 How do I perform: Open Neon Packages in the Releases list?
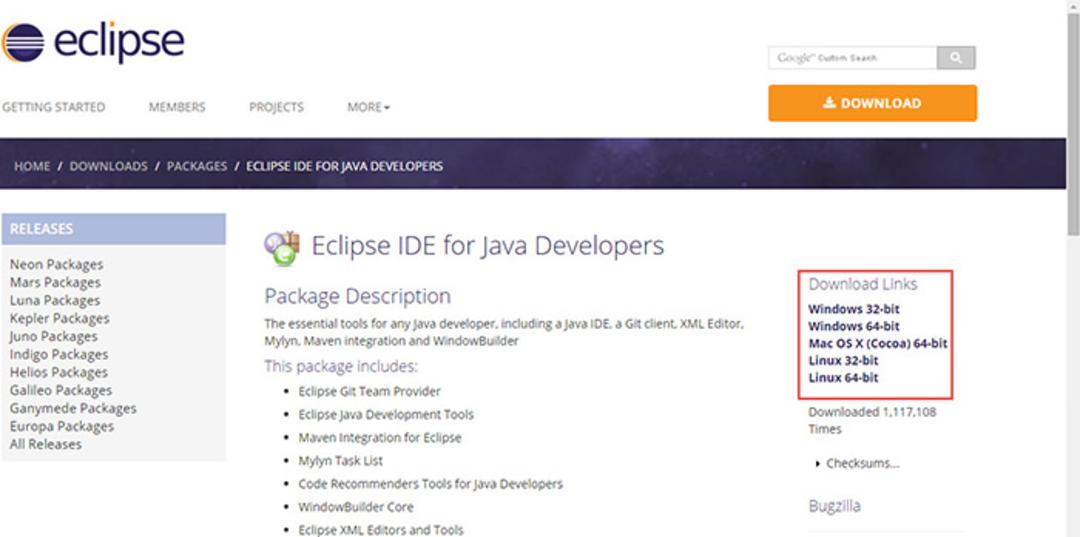click(56, 264)
